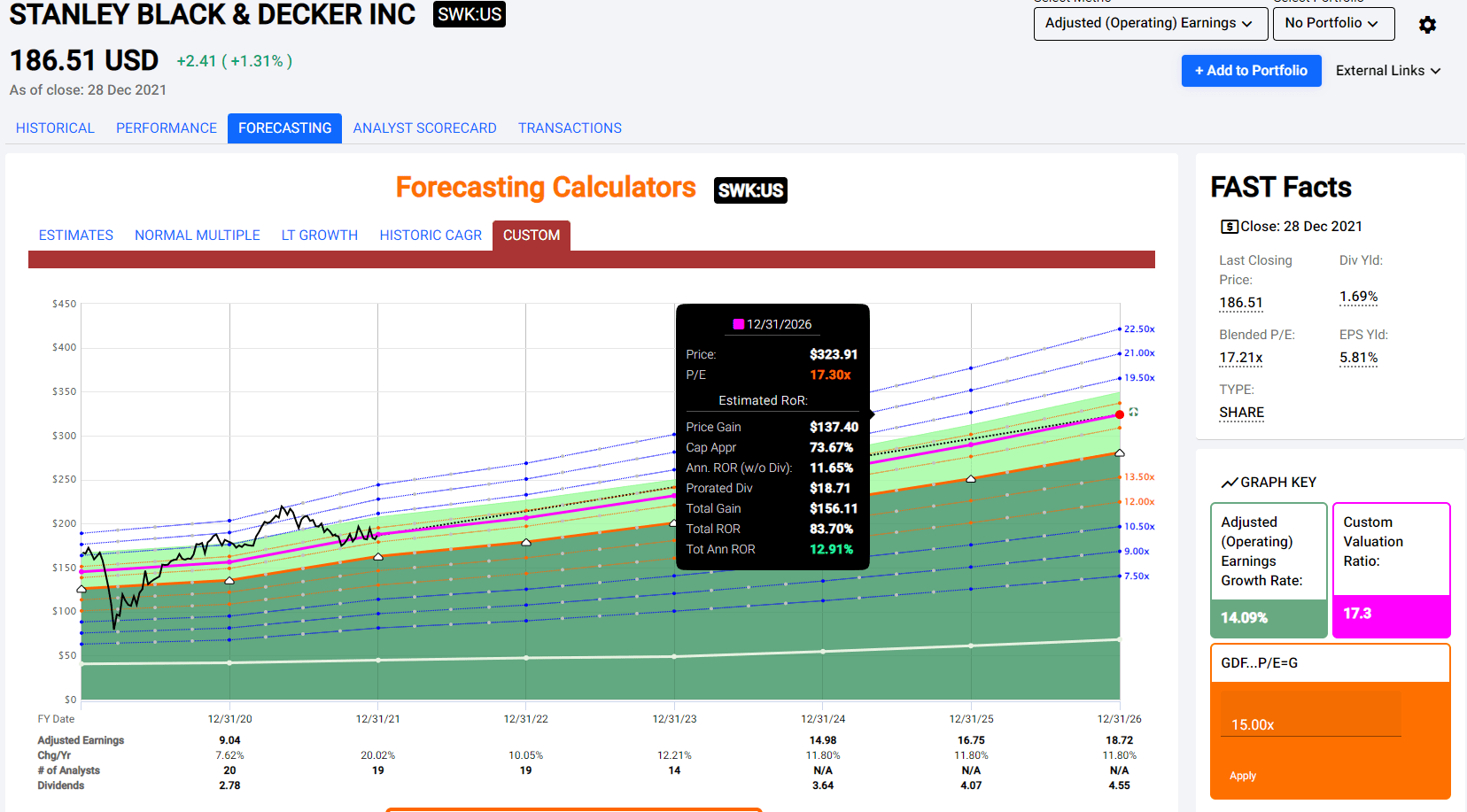
Task: Click the 20.02% Chg/Yr value
Action: pyautogui.click(x=378, y=755)
